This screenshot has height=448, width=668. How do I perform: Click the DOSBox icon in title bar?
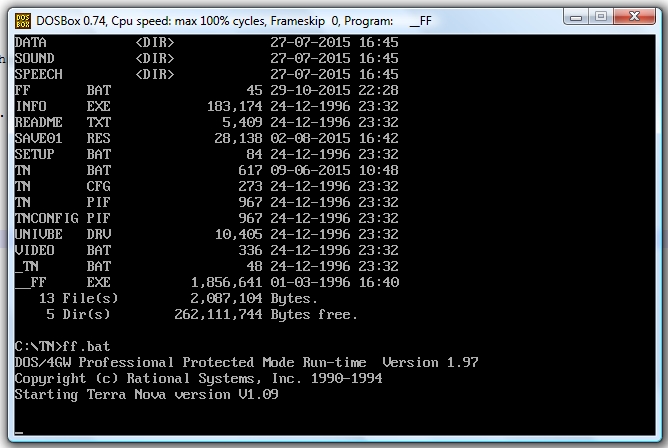pyautogui.click(x=23, y=20)
